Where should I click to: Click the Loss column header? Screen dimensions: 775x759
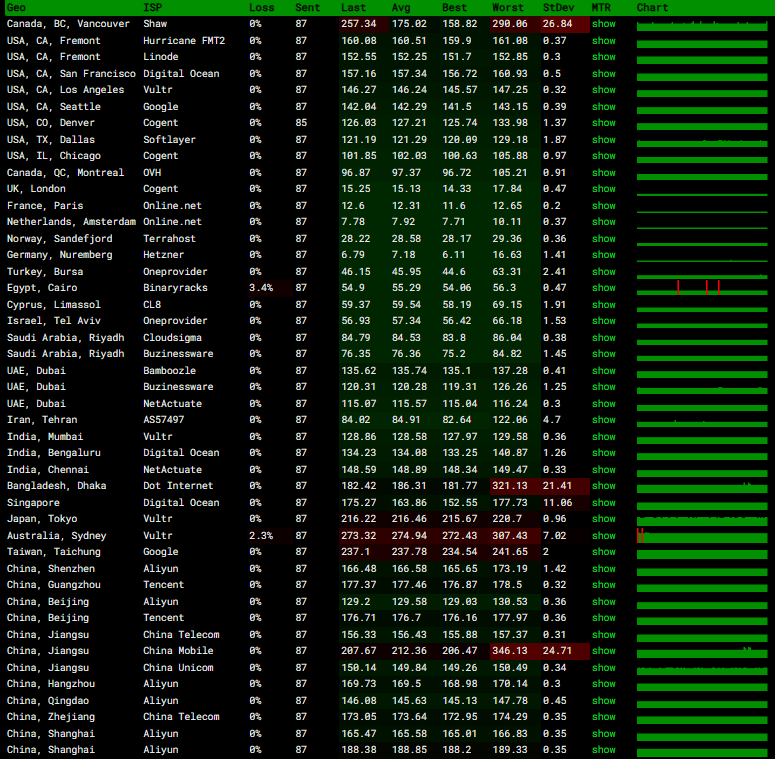pyautogui.click(x=261, y=7)
